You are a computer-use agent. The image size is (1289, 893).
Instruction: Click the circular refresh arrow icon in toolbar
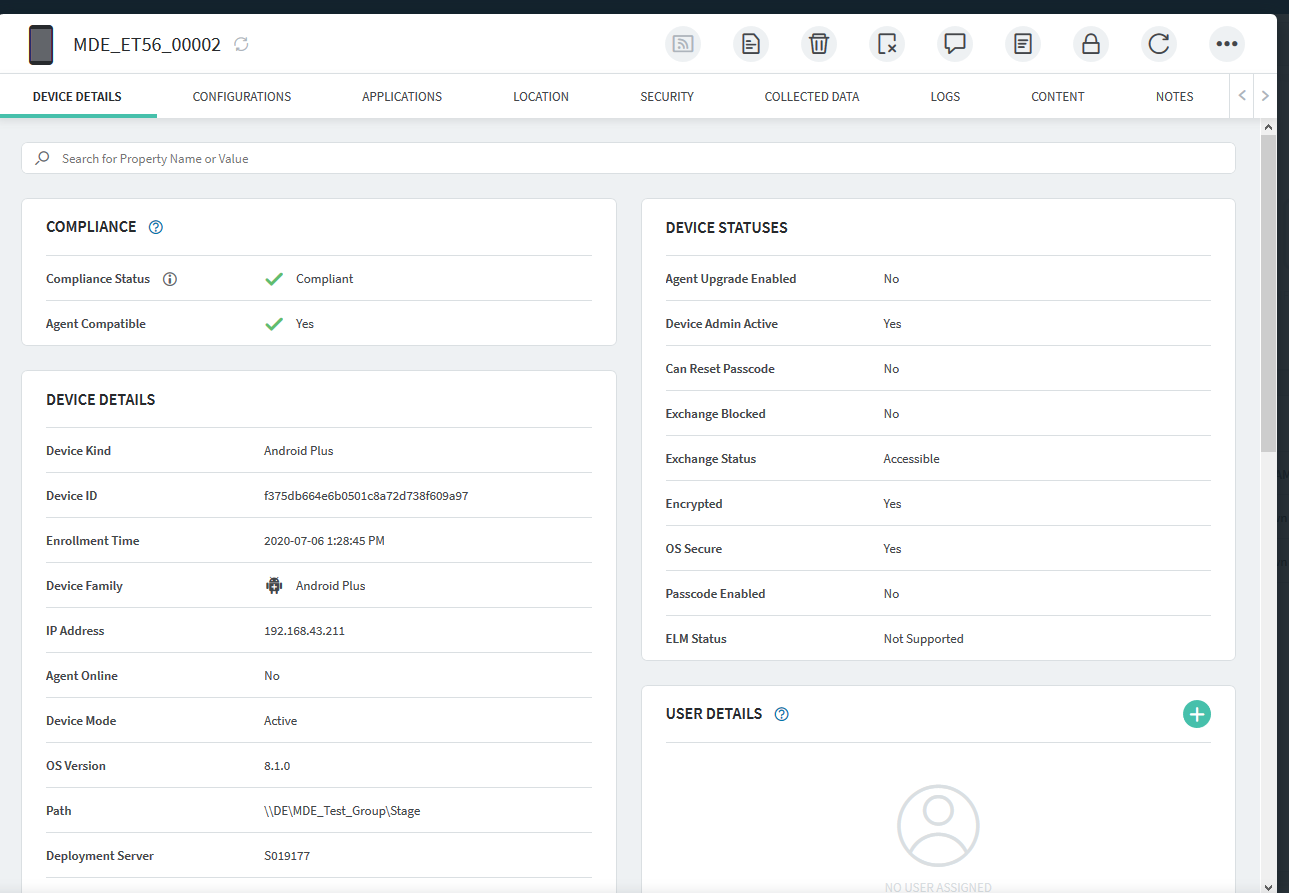1158,44
